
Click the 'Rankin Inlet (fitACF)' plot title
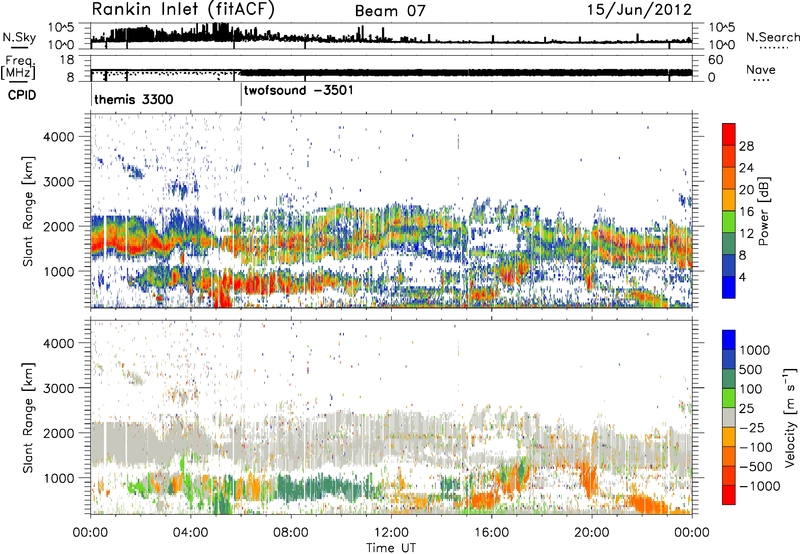coord(183,9)
